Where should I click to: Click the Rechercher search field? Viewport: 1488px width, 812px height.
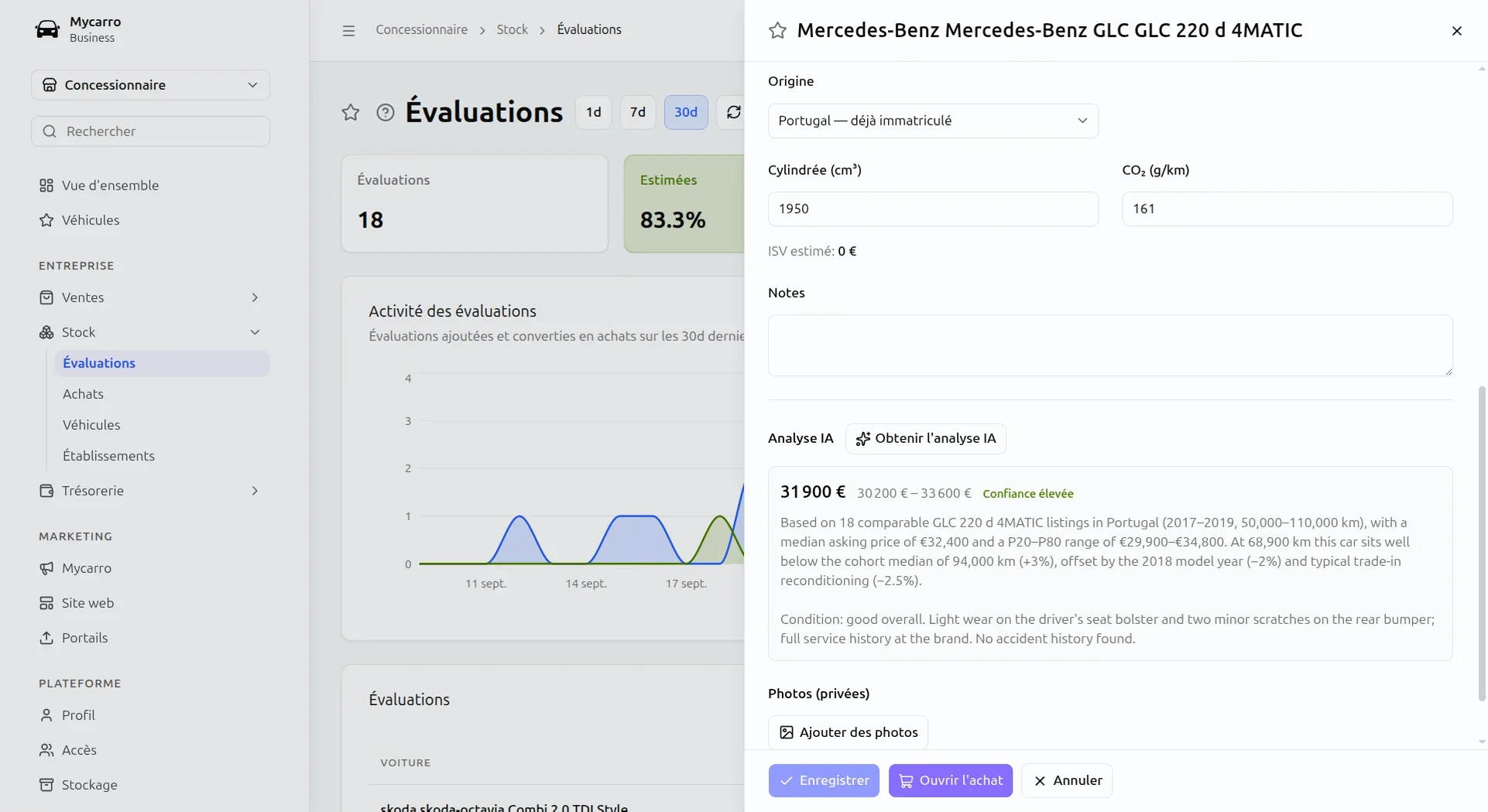point(150,132)
